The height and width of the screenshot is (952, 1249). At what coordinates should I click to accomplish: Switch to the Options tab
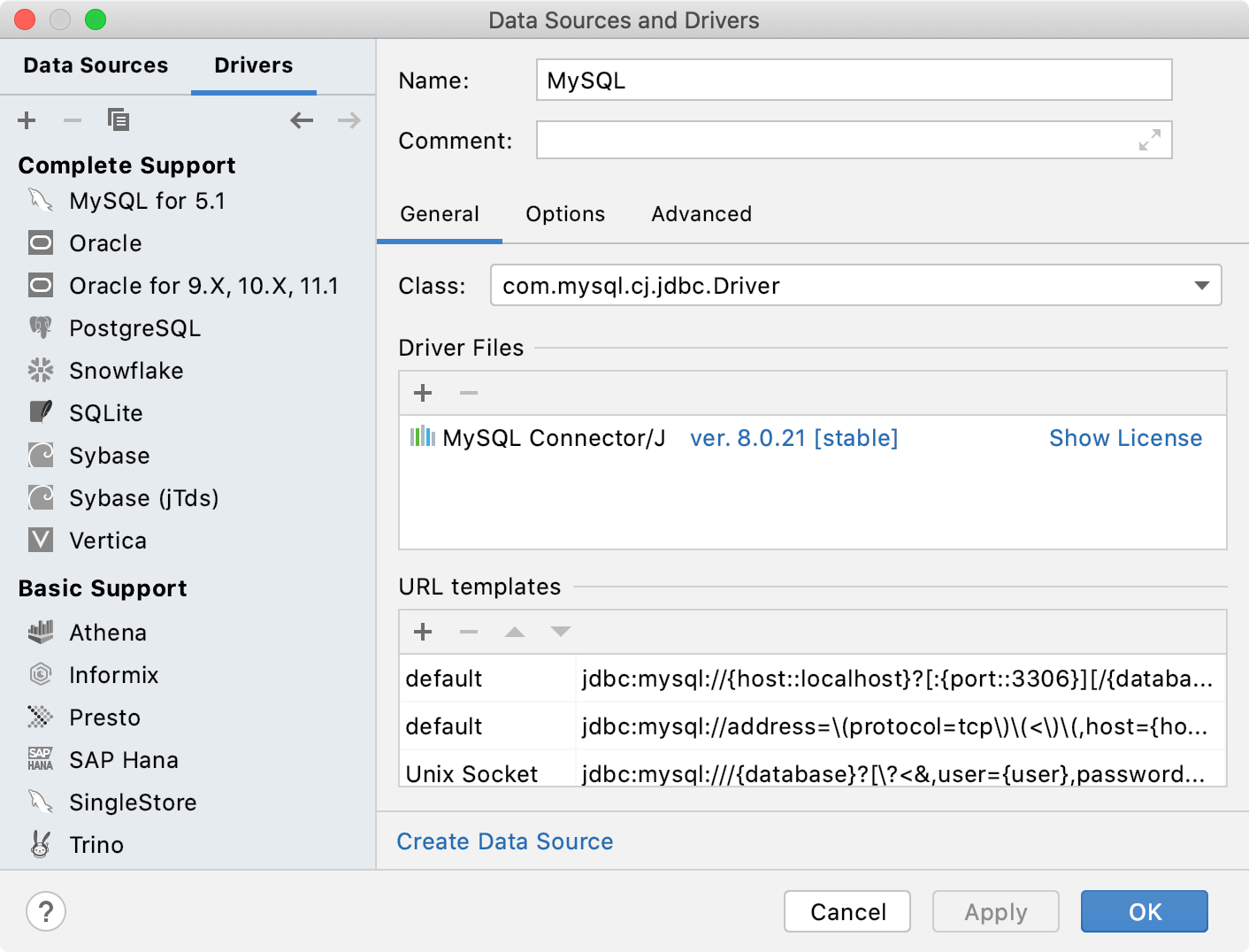565,213
